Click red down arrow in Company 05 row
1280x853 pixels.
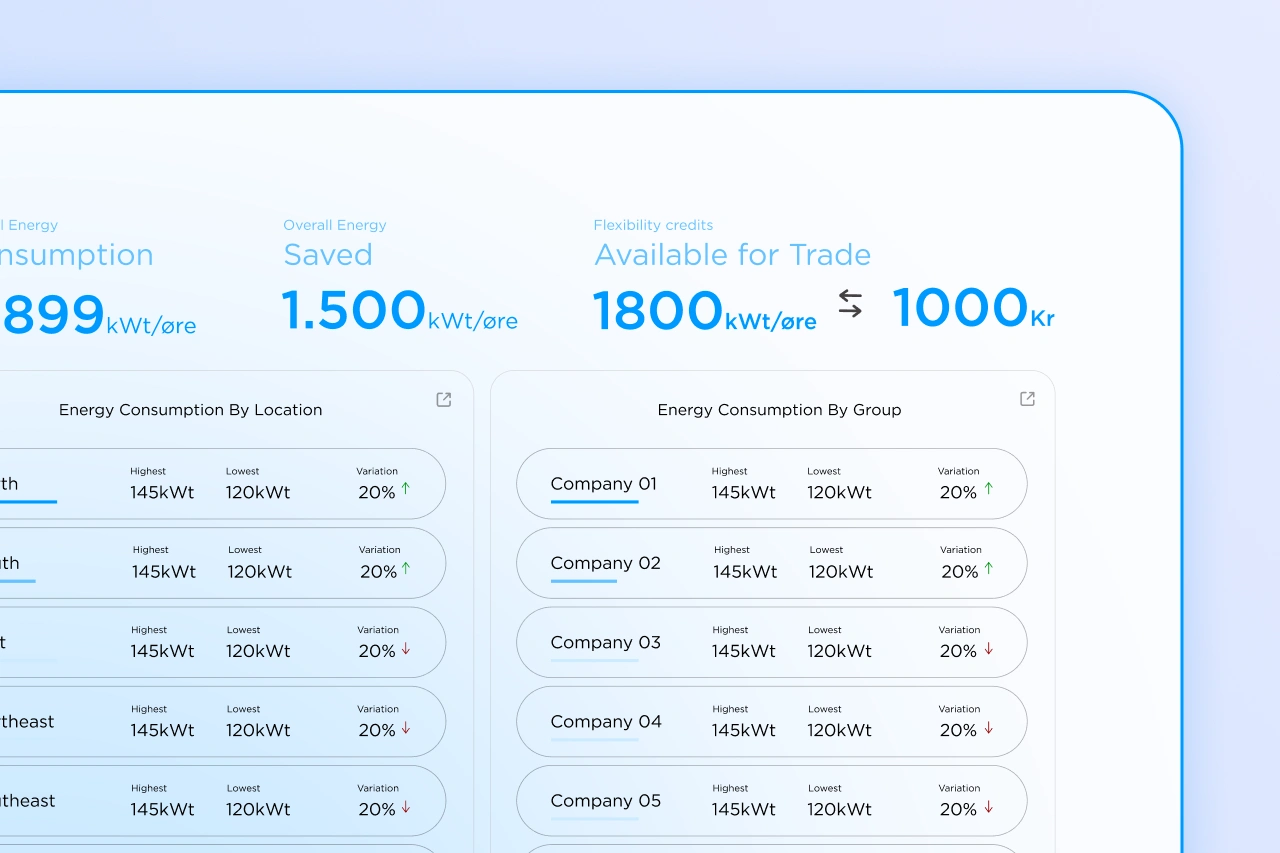989,807
